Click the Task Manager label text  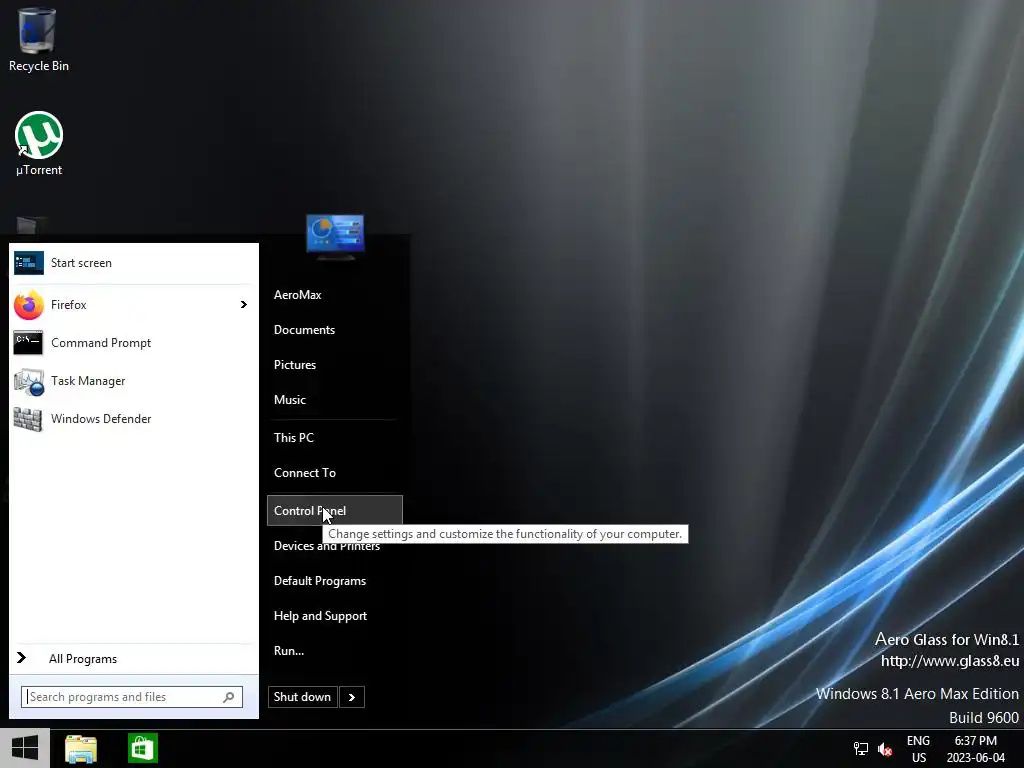[88, 381]
